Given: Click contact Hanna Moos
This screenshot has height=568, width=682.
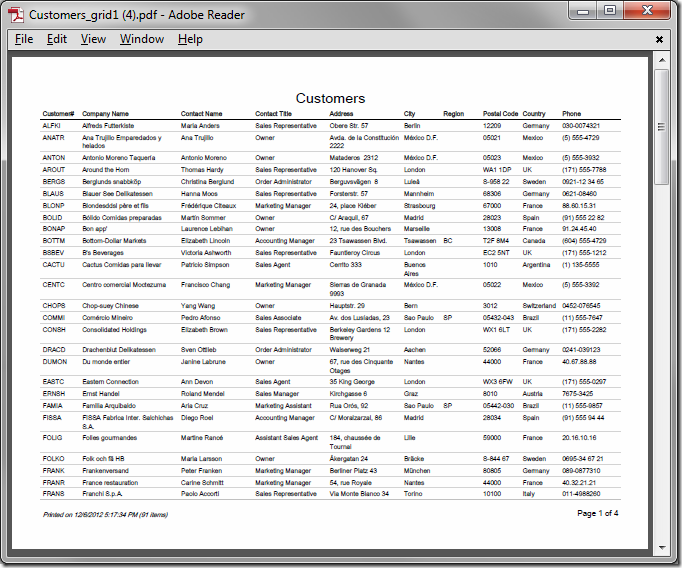Looking at the screenshot, I should 199,194.
